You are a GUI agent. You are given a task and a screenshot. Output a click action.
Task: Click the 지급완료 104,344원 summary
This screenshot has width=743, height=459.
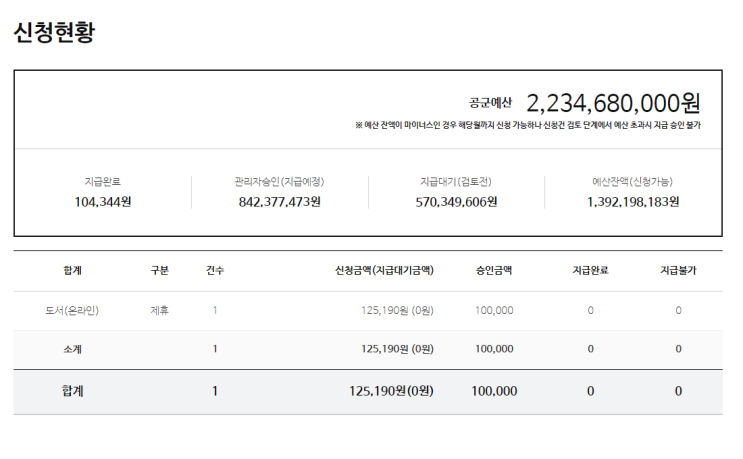[x=103, y=192]
